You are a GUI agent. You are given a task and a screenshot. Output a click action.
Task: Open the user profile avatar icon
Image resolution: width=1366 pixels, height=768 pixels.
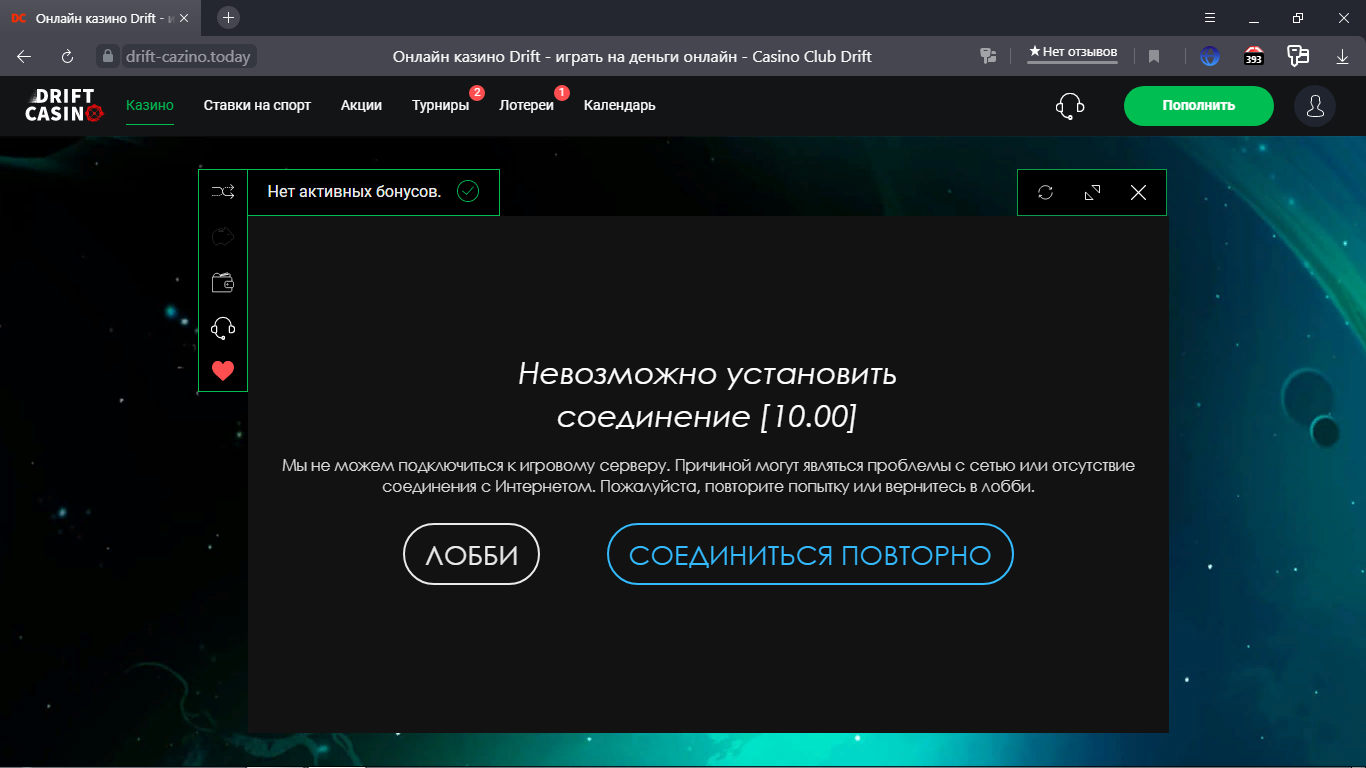click(1315, 106)
